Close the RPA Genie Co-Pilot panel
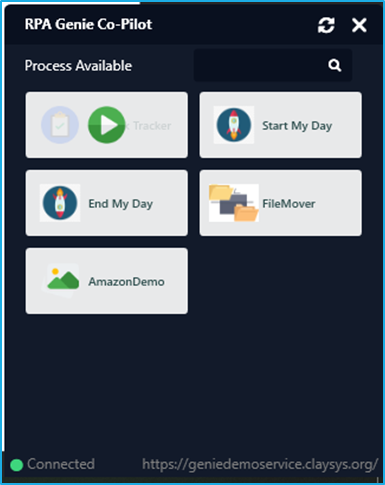This screenshot has height=485, width=385. click(x=359, y=25)
